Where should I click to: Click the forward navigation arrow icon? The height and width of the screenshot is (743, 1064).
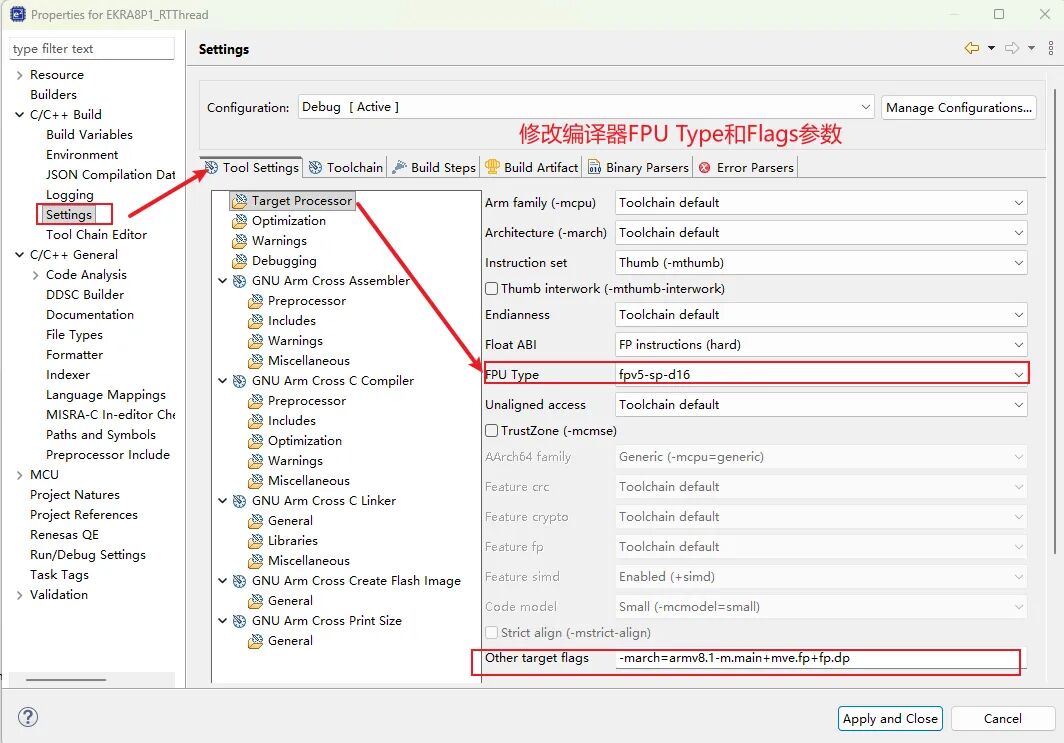(x=1012, y=48)
